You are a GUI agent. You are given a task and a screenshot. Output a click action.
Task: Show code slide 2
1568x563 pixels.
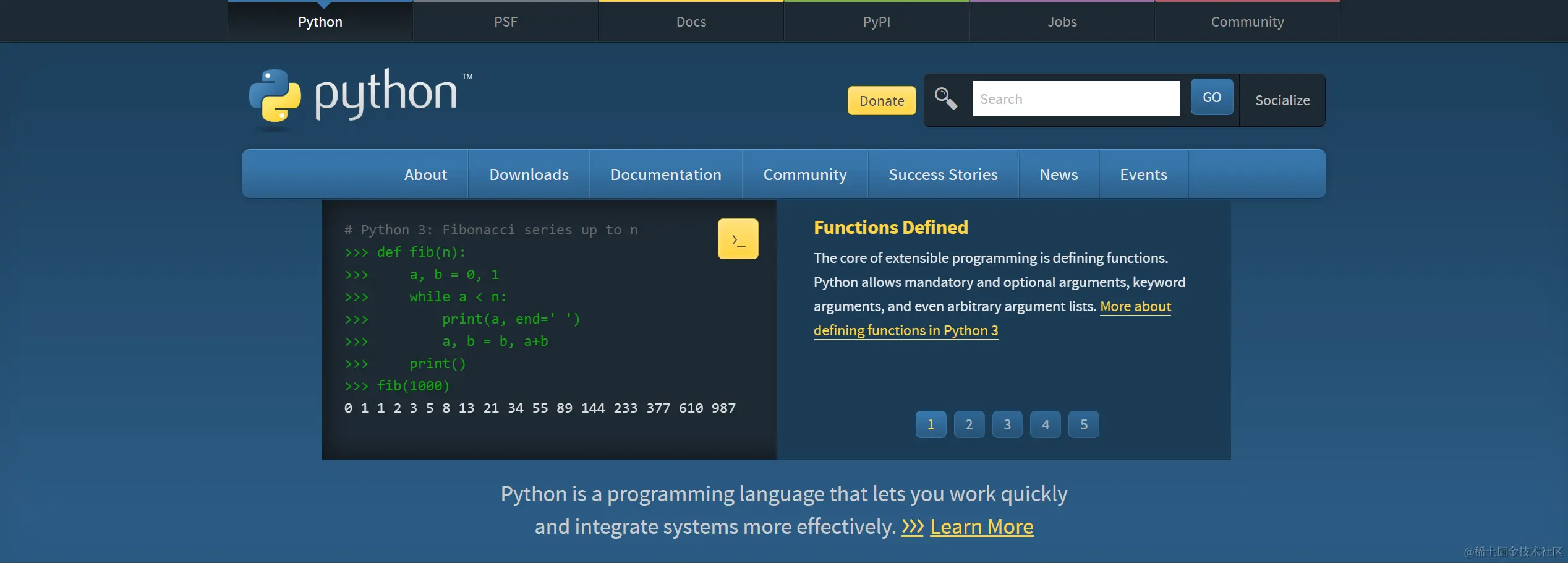(x=969, y=424)
